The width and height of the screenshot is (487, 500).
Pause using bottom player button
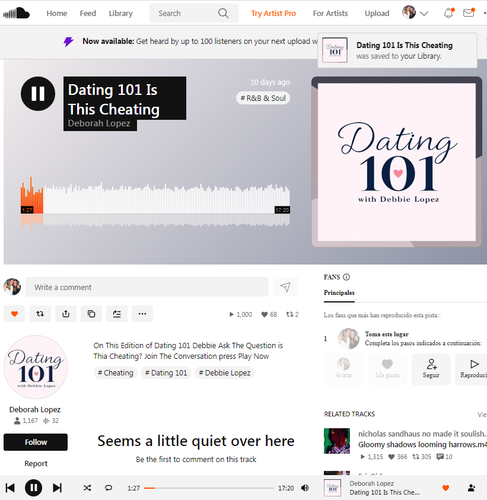pos(33,488)
